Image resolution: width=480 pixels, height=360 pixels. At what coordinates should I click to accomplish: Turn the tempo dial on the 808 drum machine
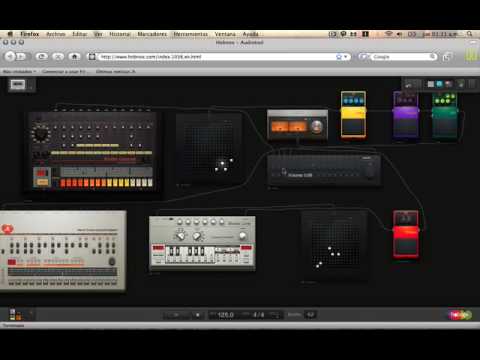41,134
